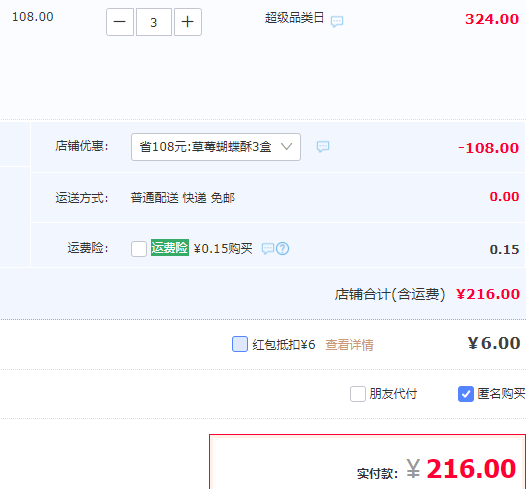
Task: Open the comment icon beside store discount
Action: (323, 147)
